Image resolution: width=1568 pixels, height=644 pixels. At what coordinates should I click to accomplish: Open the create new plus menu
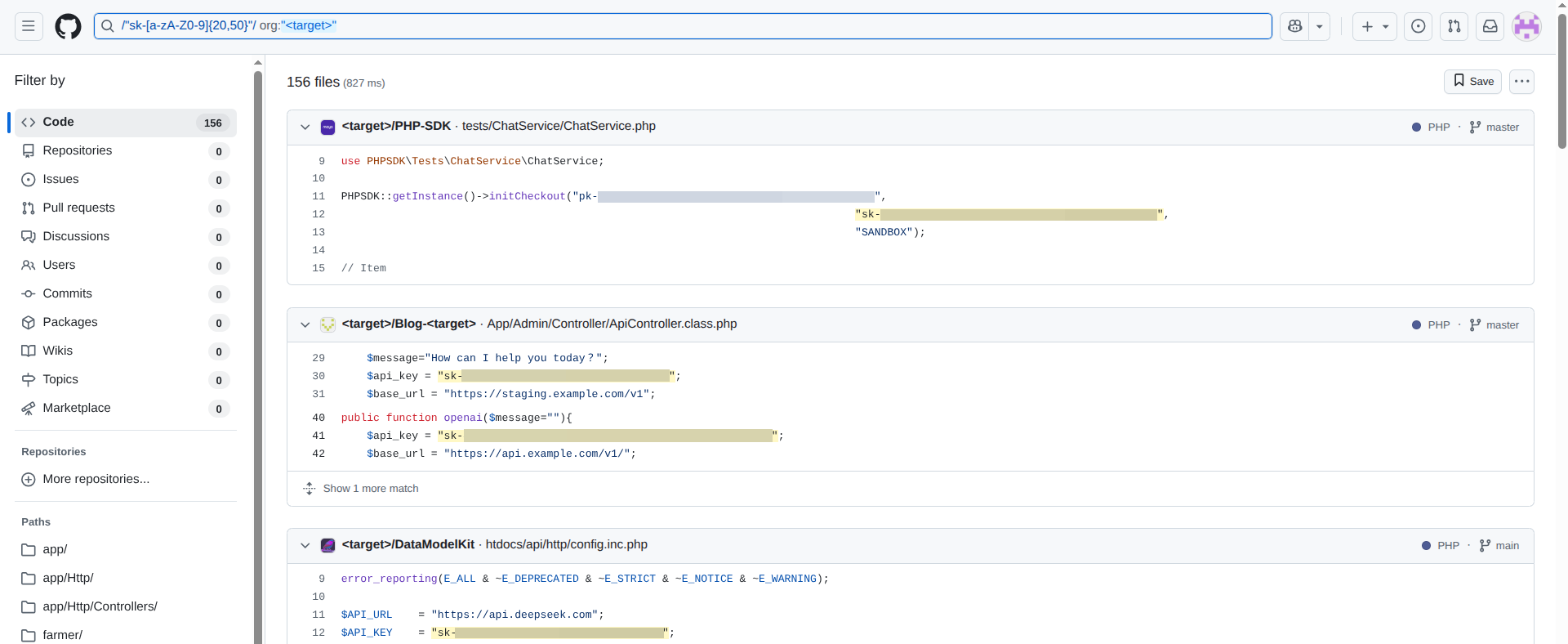1374,26
